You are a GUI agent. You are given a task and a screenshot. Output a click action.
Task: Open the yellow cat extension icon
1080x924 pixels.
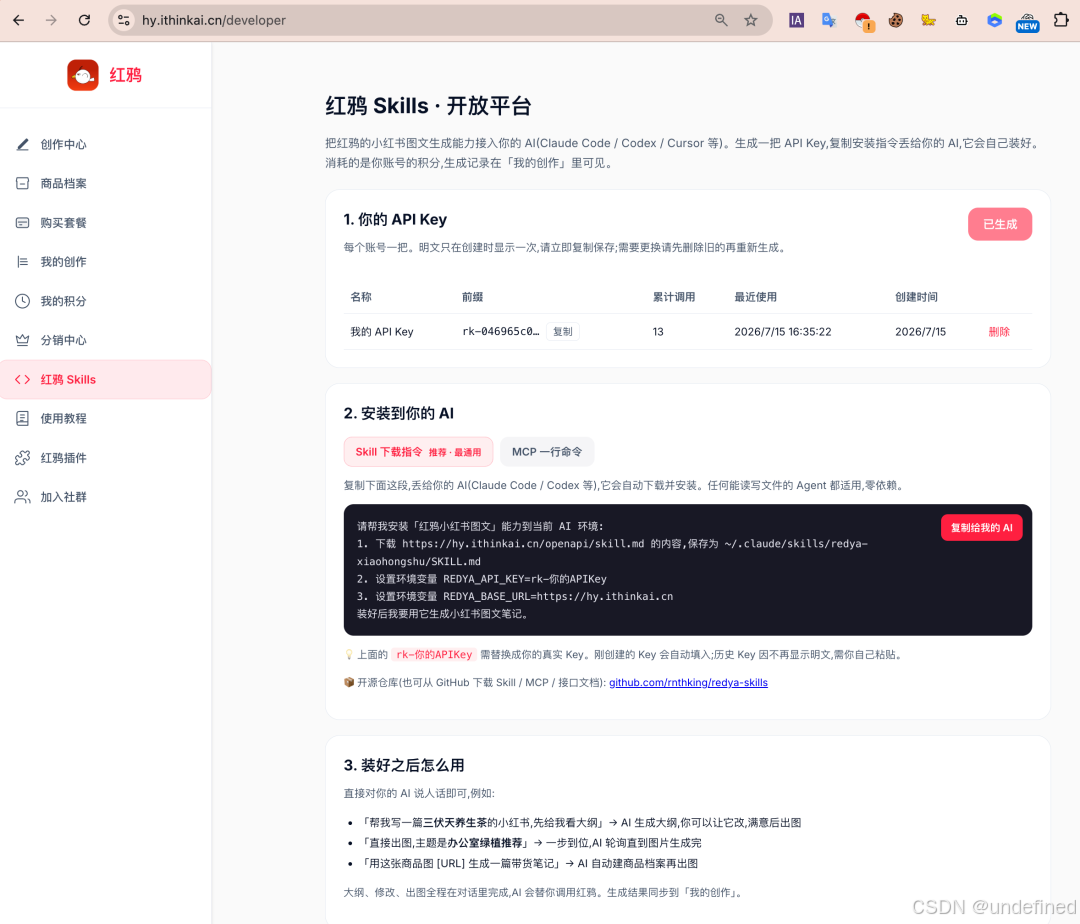(x=928, y=20)
